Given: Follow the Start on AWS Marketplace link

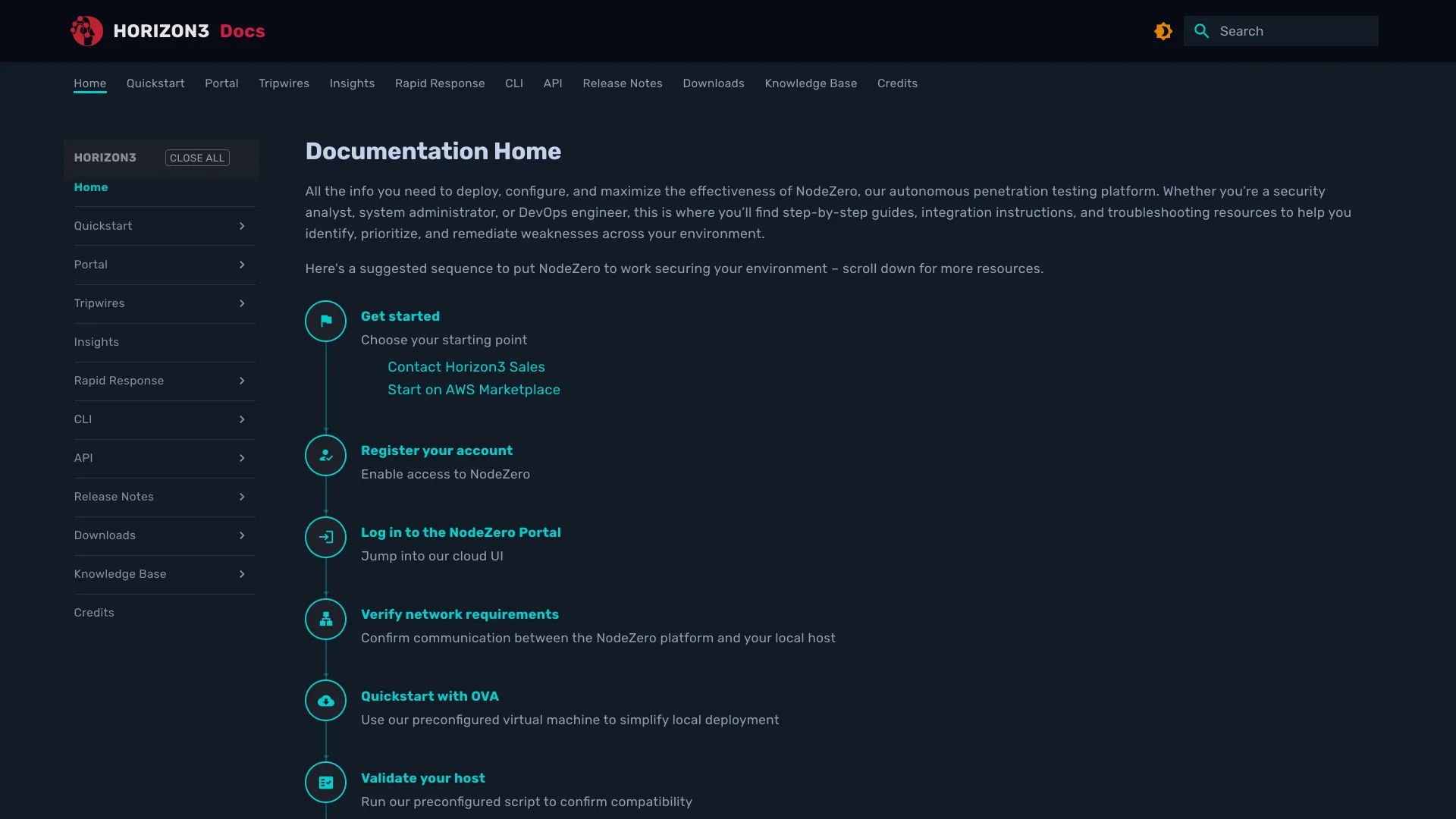Looking at the screenshot, I should point(474,390).
